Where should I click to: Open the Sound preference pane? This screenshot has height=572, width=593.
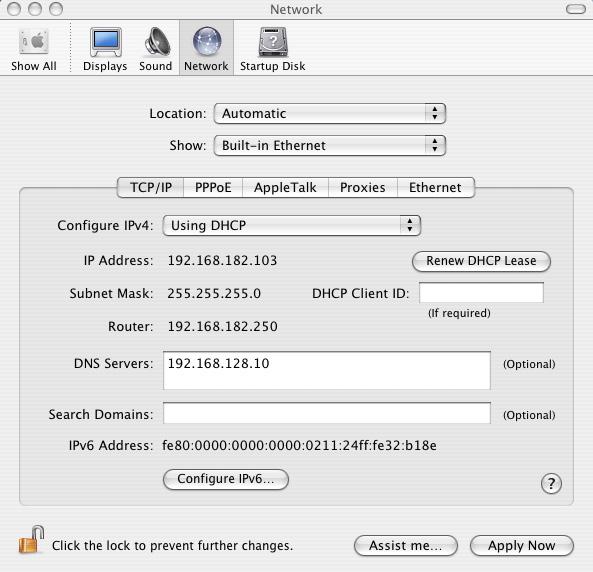155,49
